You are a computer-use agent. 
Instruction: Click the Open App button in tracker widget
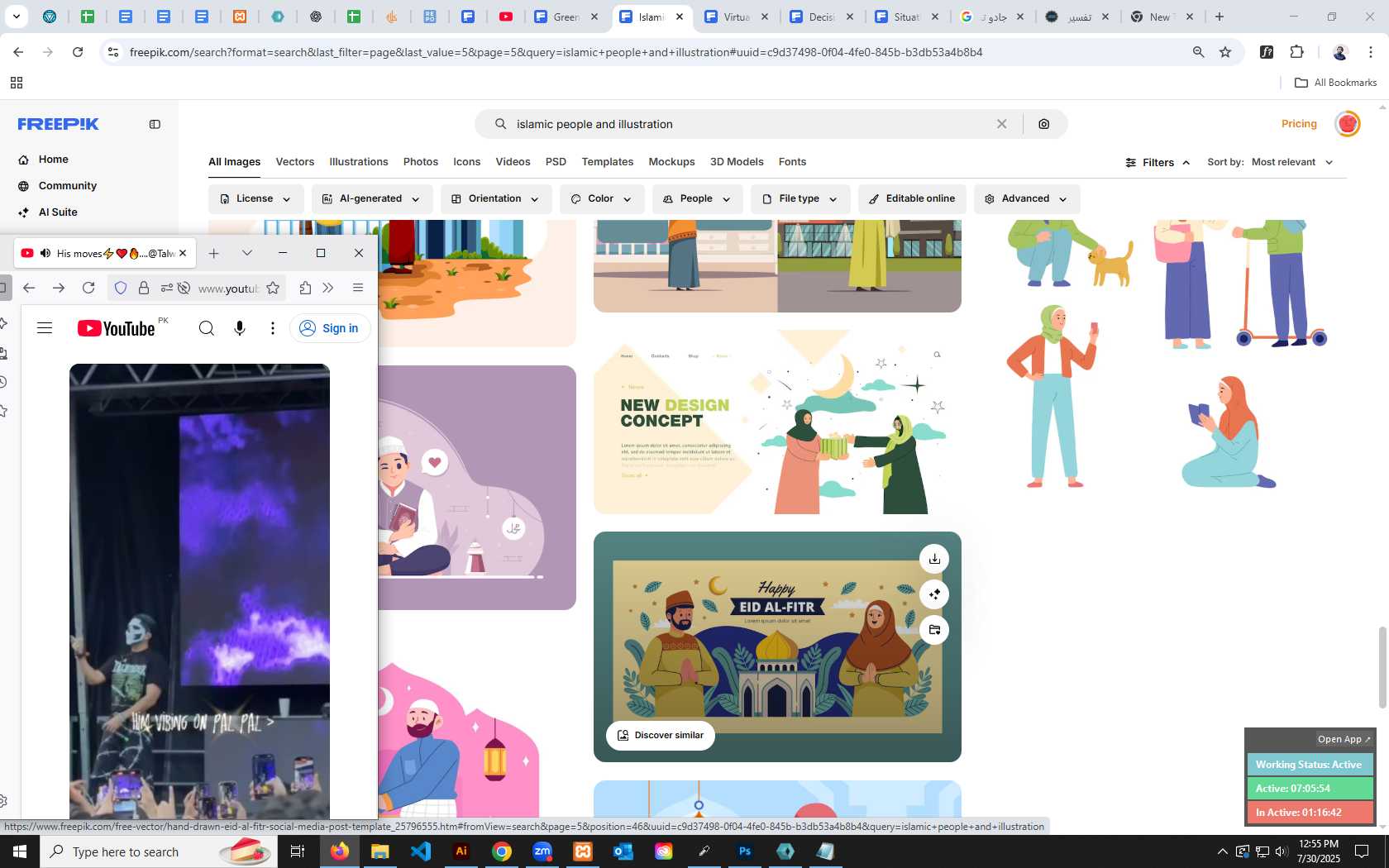pyautogui.click(x=1344, y=739)
